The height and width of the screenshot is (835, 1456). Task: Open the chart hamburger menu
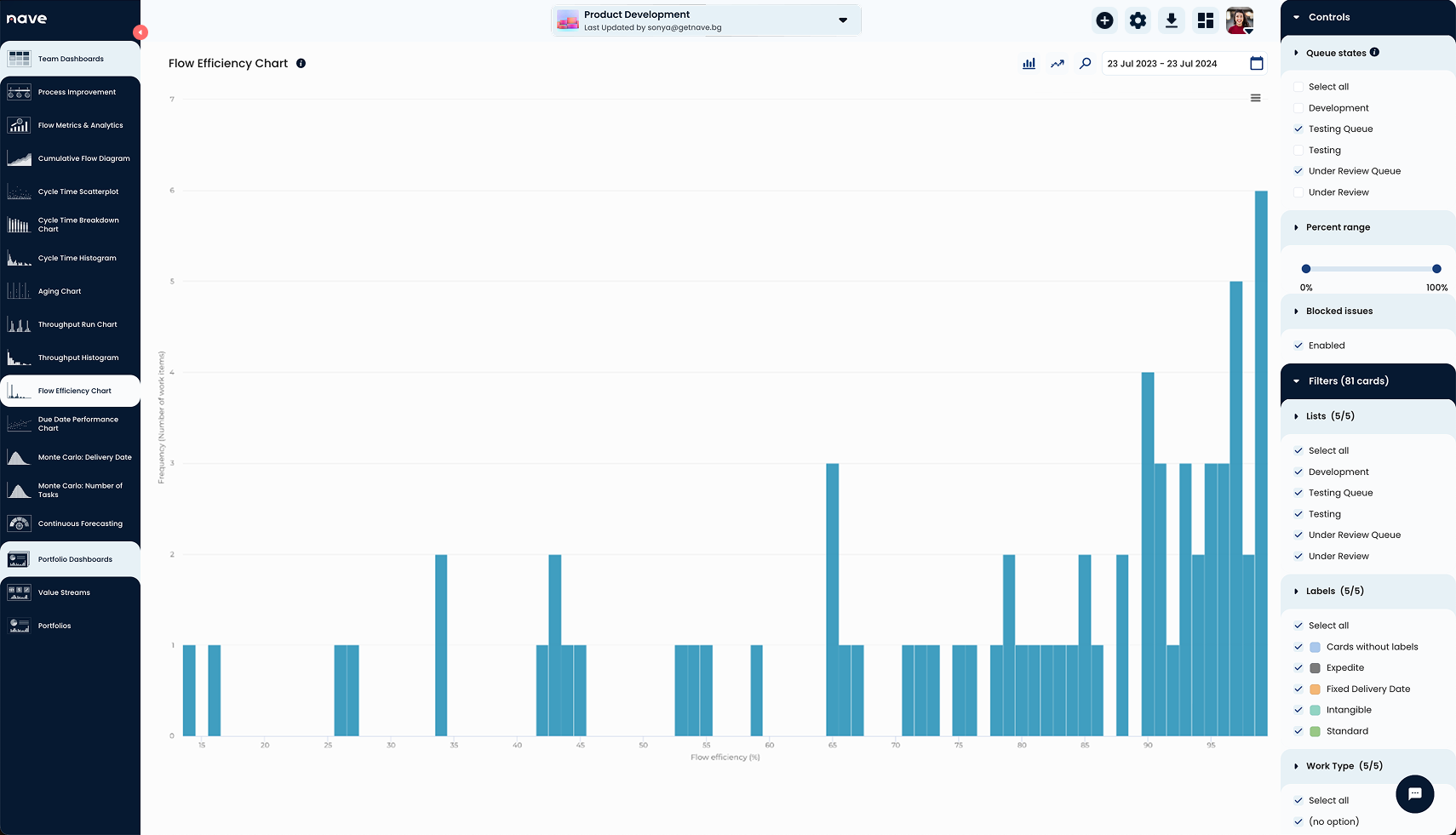pyautogui.click(x=1255, y=98)
